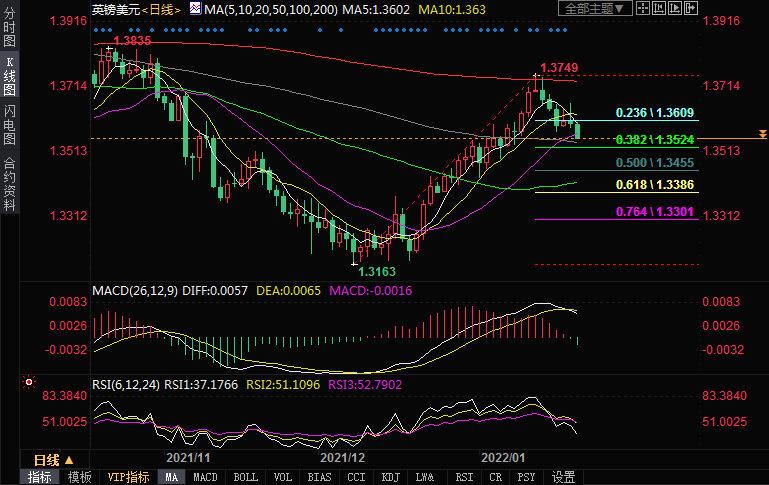This screenshot has height=485, width=769.
Task: Click the MA10:1.363 value
Action: 452,9
